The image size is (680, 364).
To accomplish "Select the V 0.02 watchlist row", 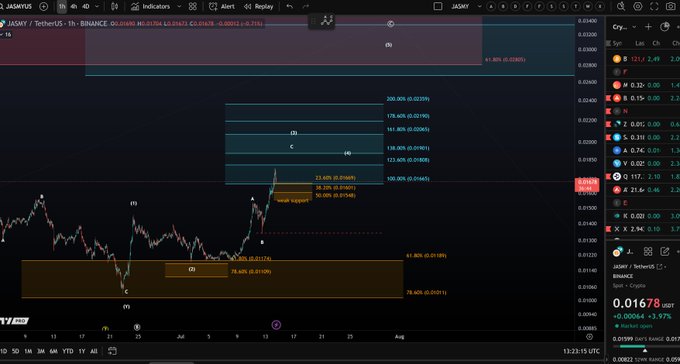I will 642,163.
